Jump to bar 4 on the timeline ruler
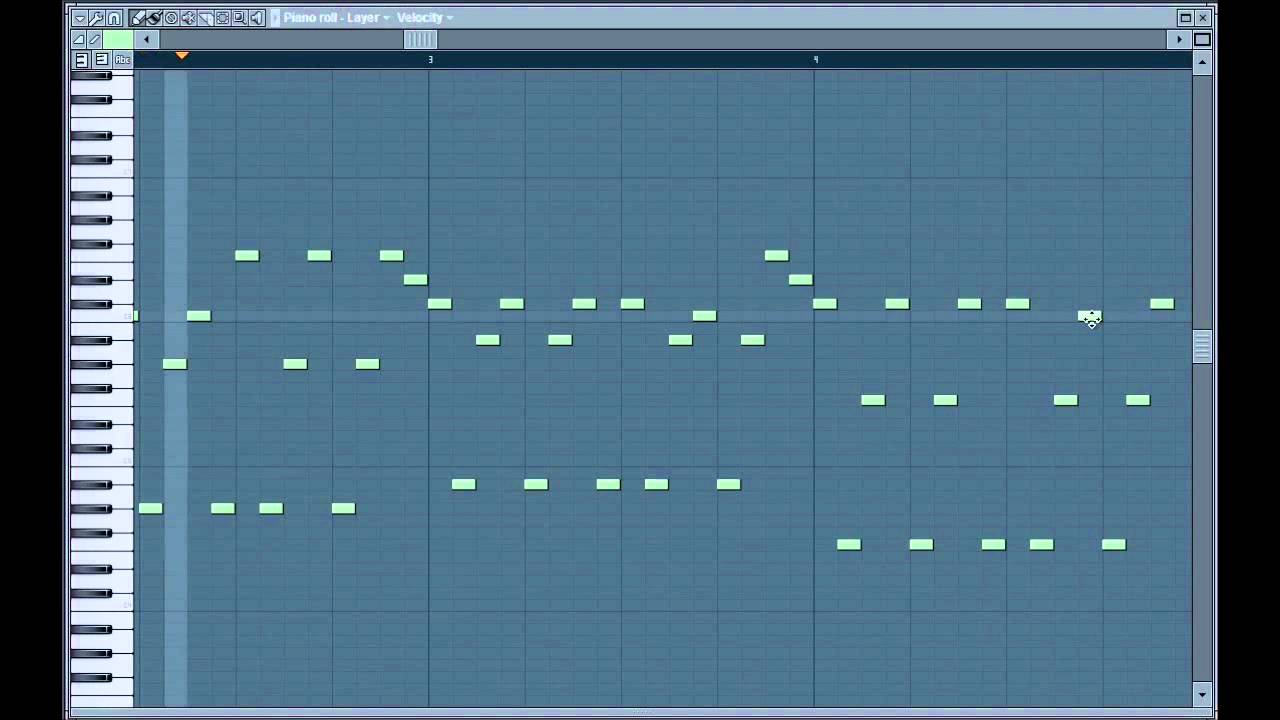 (816, 60)
